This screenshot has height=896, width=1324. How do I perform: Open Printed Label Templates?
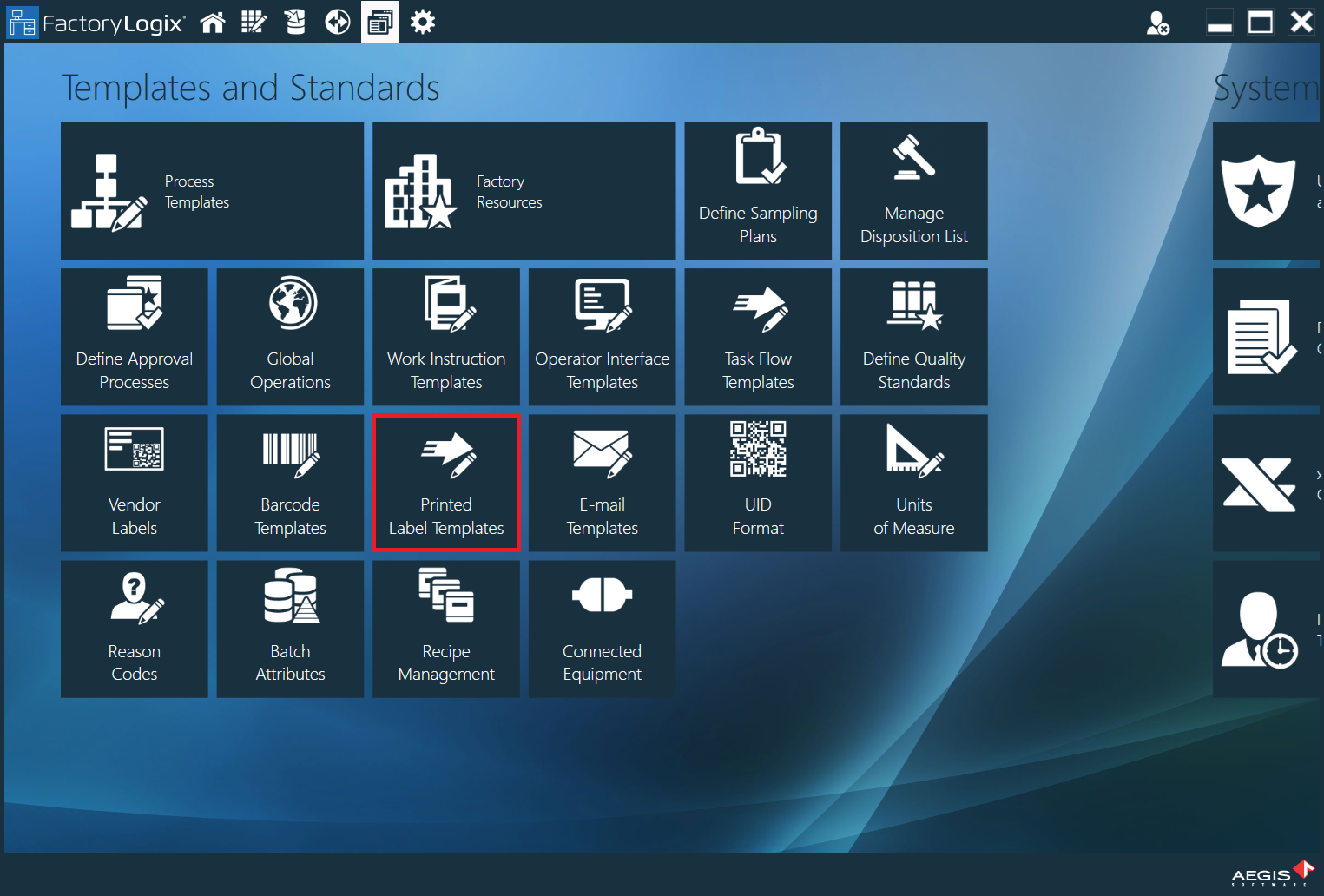445,483
